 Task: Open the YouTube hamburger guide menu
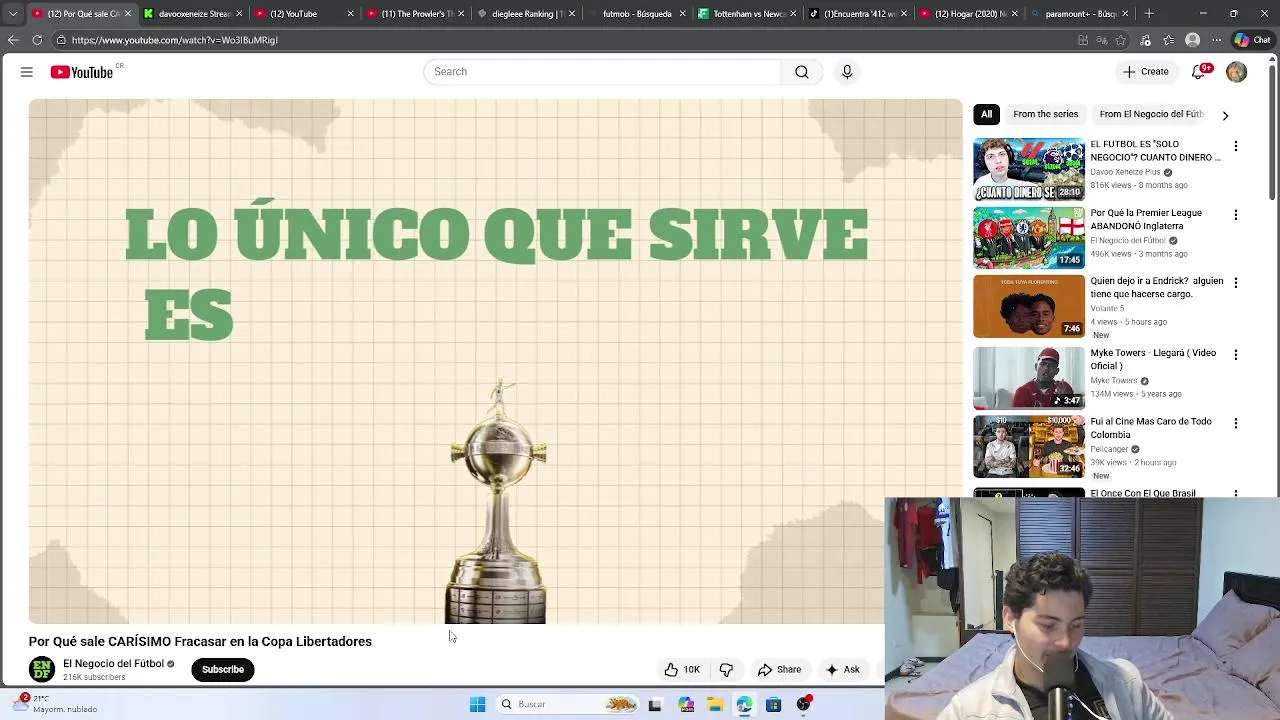click(x=27, y=72)
